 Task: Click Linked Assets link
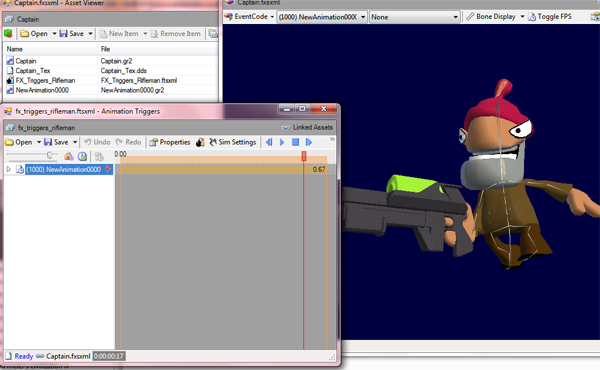click(x=308, y=127)
